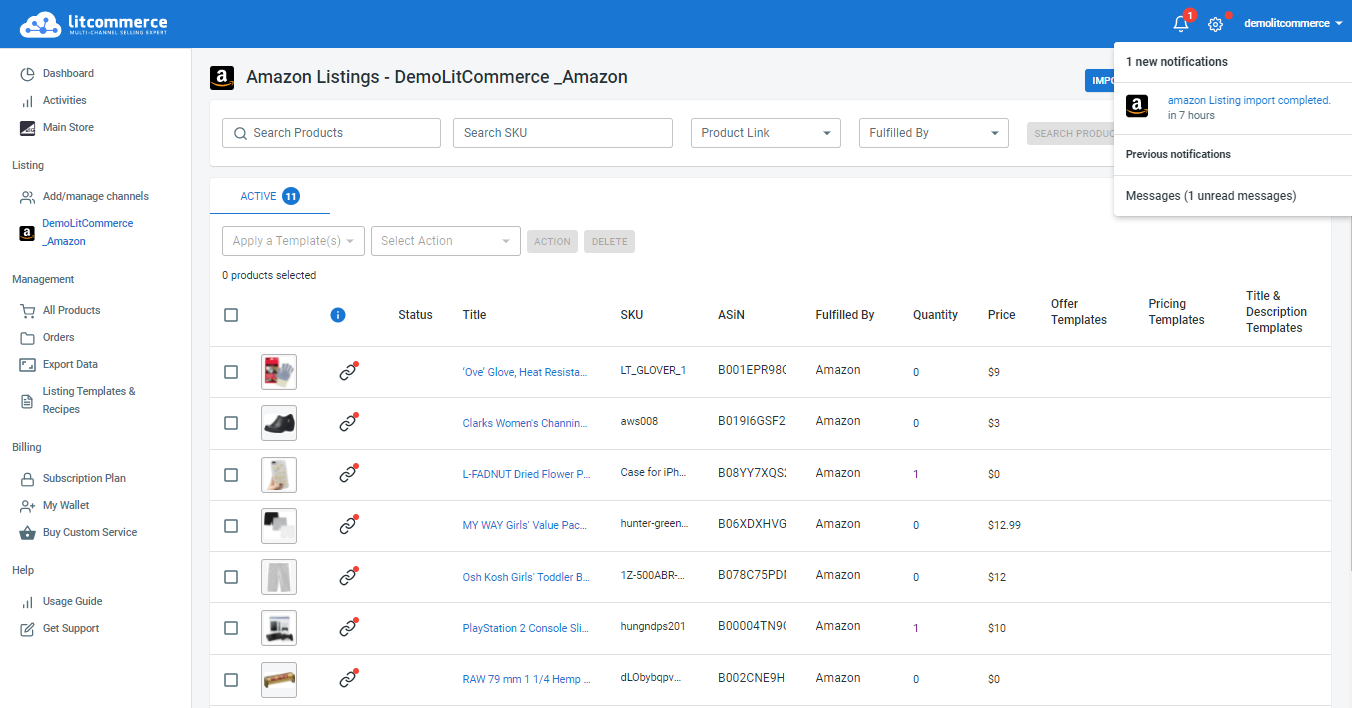Screen dimensions: 1352x708
Task: Click the Add/manage channels icon
Action: click(28, 197)
